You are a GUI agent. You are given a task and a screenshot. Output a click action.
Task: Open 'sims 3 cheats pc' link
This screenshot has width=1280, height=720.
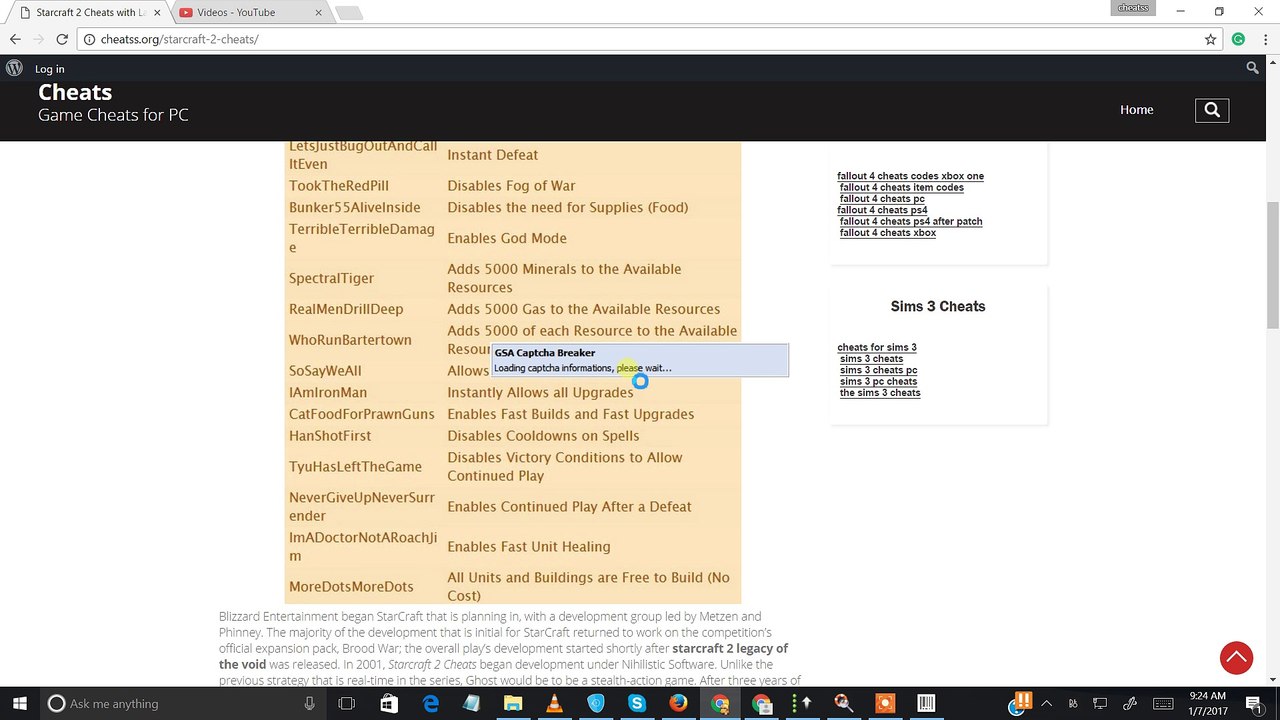pyautogui.click(x=878, y=370)
